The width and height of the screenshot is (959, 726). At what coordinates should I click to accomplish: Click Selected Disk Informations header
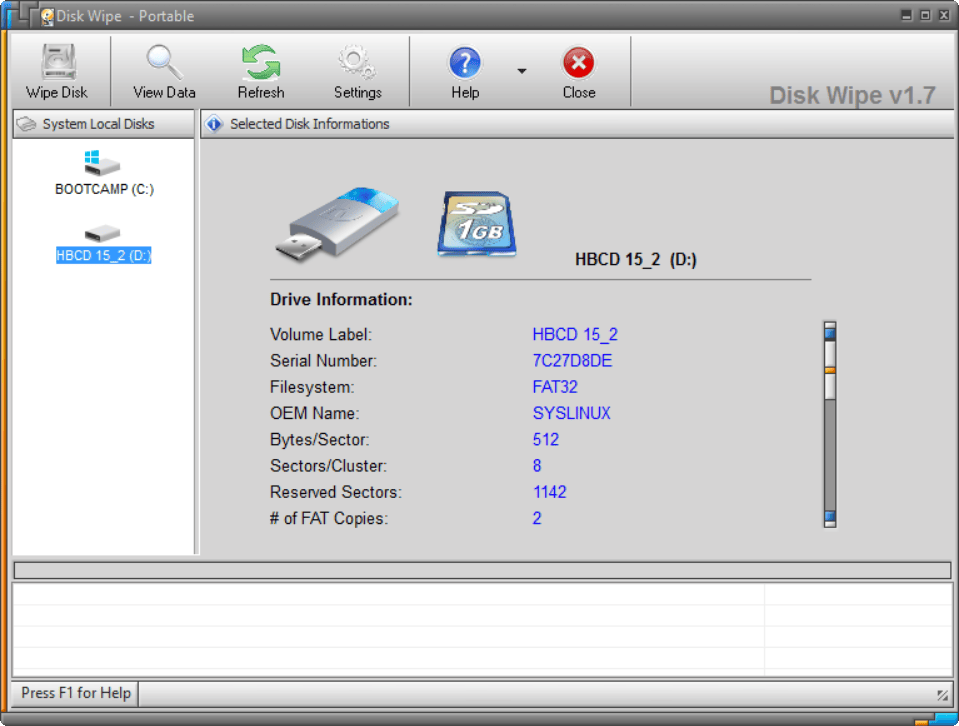[x=577, y=124]
